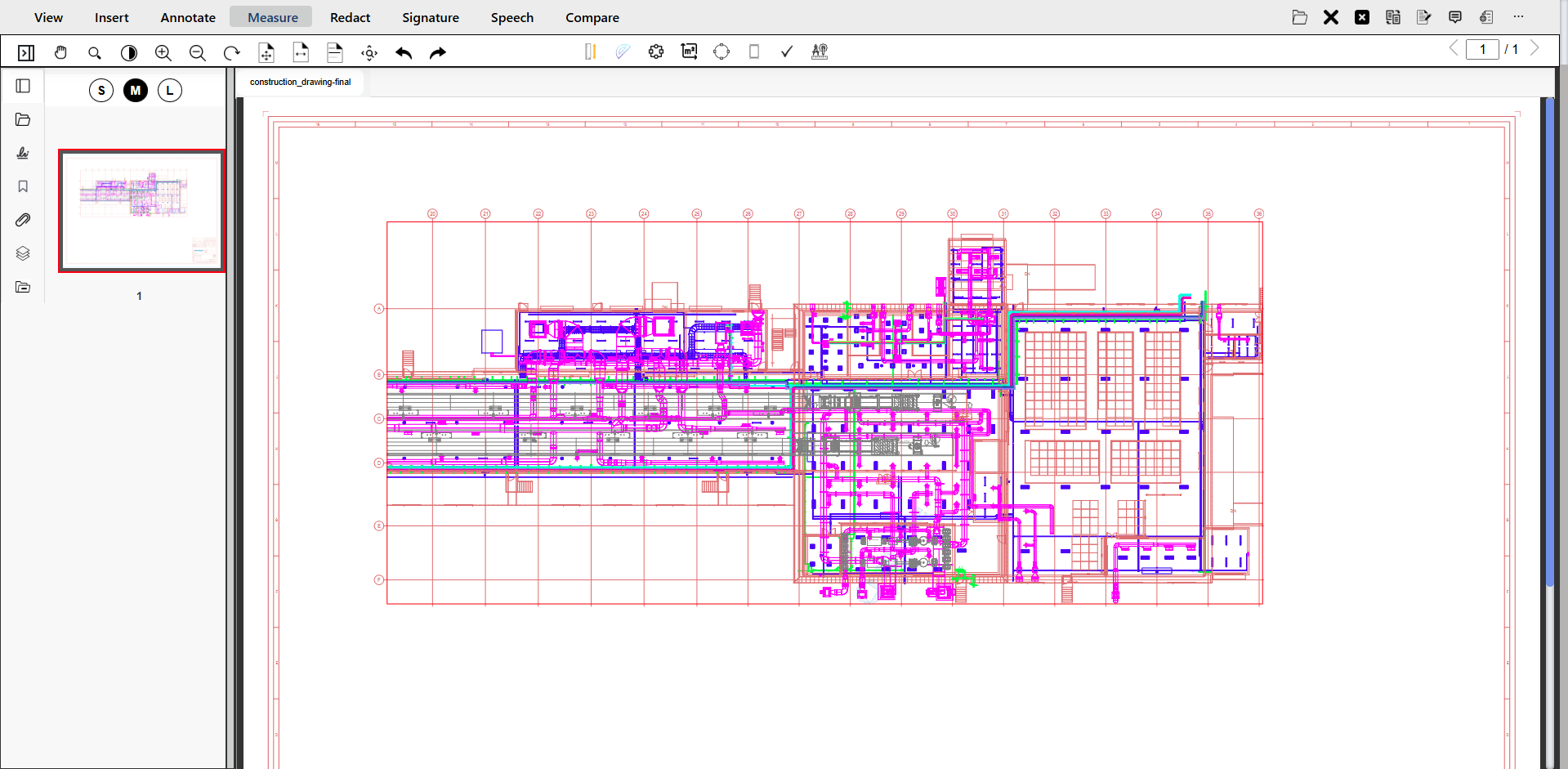Select small thumbnail size S
1568x769 pixels.
101,91
